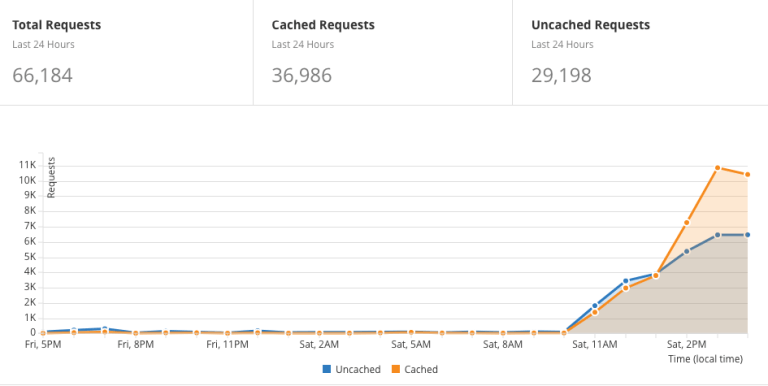The width and height of the screenshot is (768, 386).
Task: Click the last cached data point on chart
Action: coord(747,174)
